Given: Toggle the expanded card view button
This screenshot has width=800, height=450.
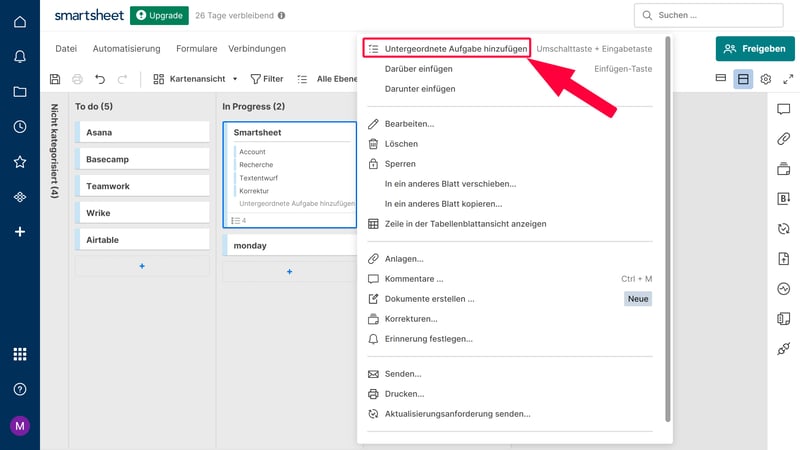Looking at the screenshot, I should (743, 79).
